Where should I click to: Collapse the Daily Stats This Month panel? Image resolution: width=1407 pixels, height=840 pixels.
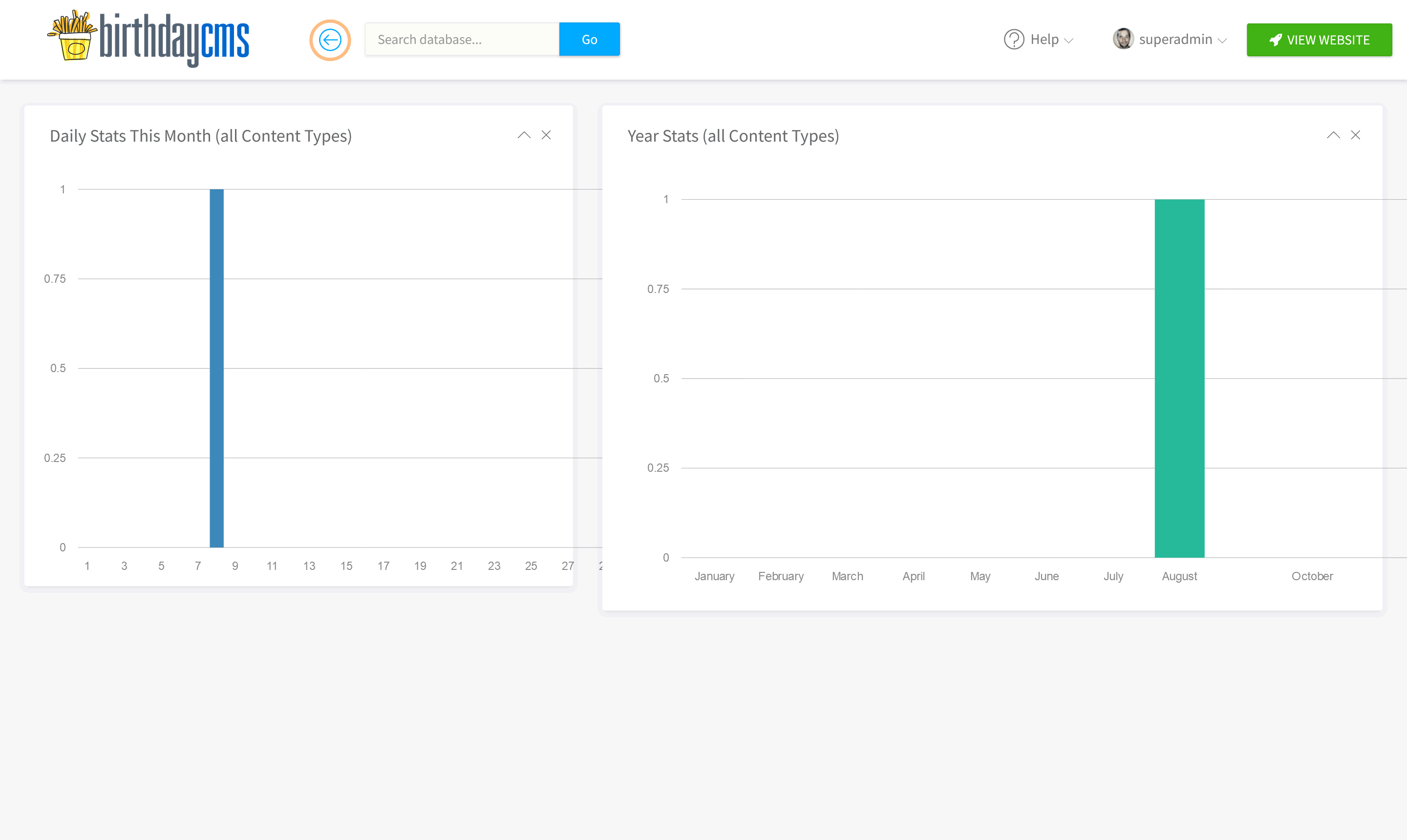pyautogui.click(x=524, y=134)
